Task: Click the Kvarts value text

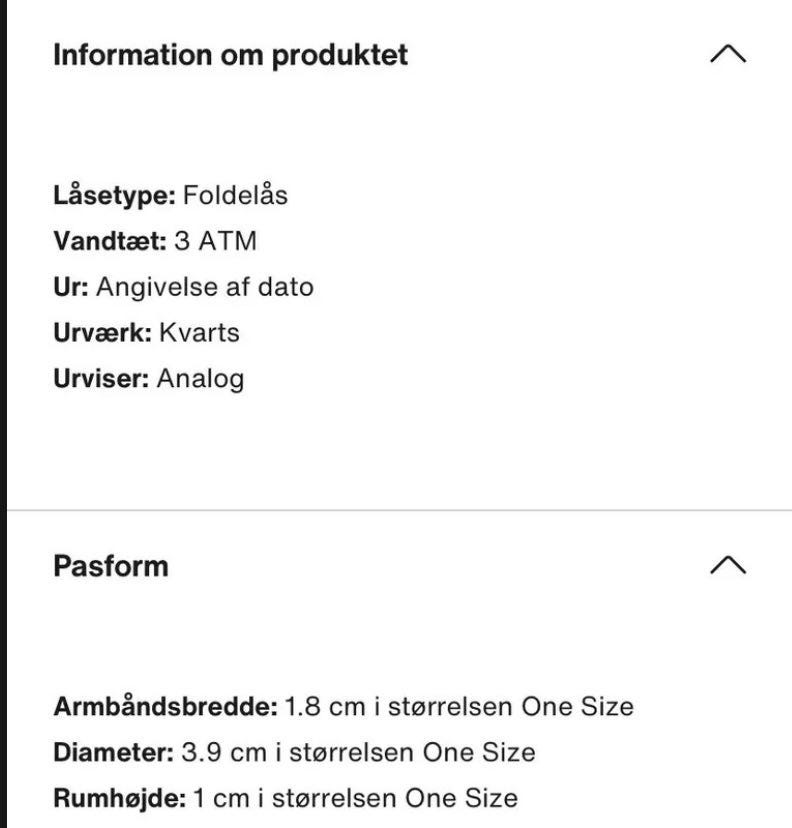Action: click(x=200, y=332)
